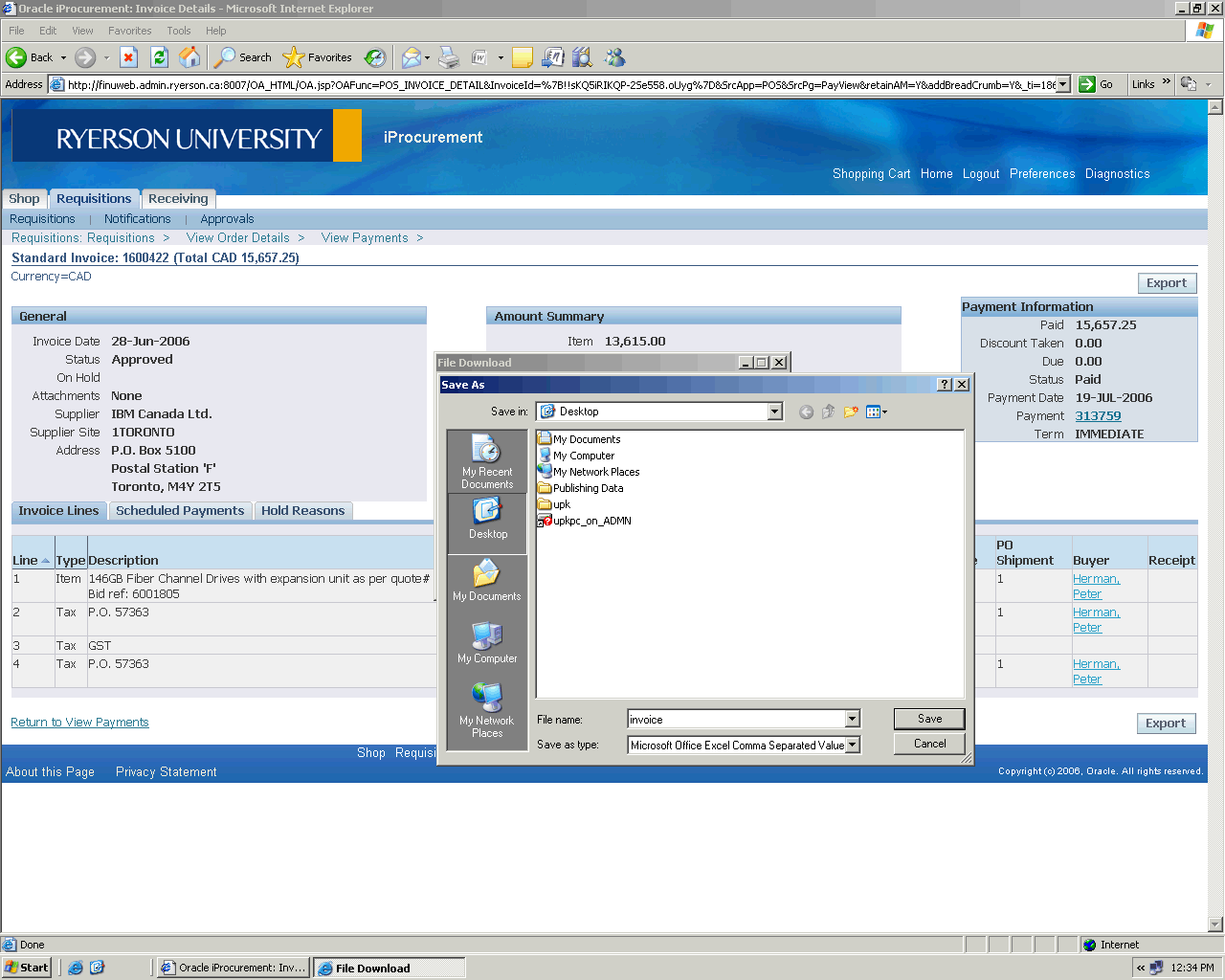Click the IE Home toolbar icon
The image size is (1225, 980).
pos(190,57)
